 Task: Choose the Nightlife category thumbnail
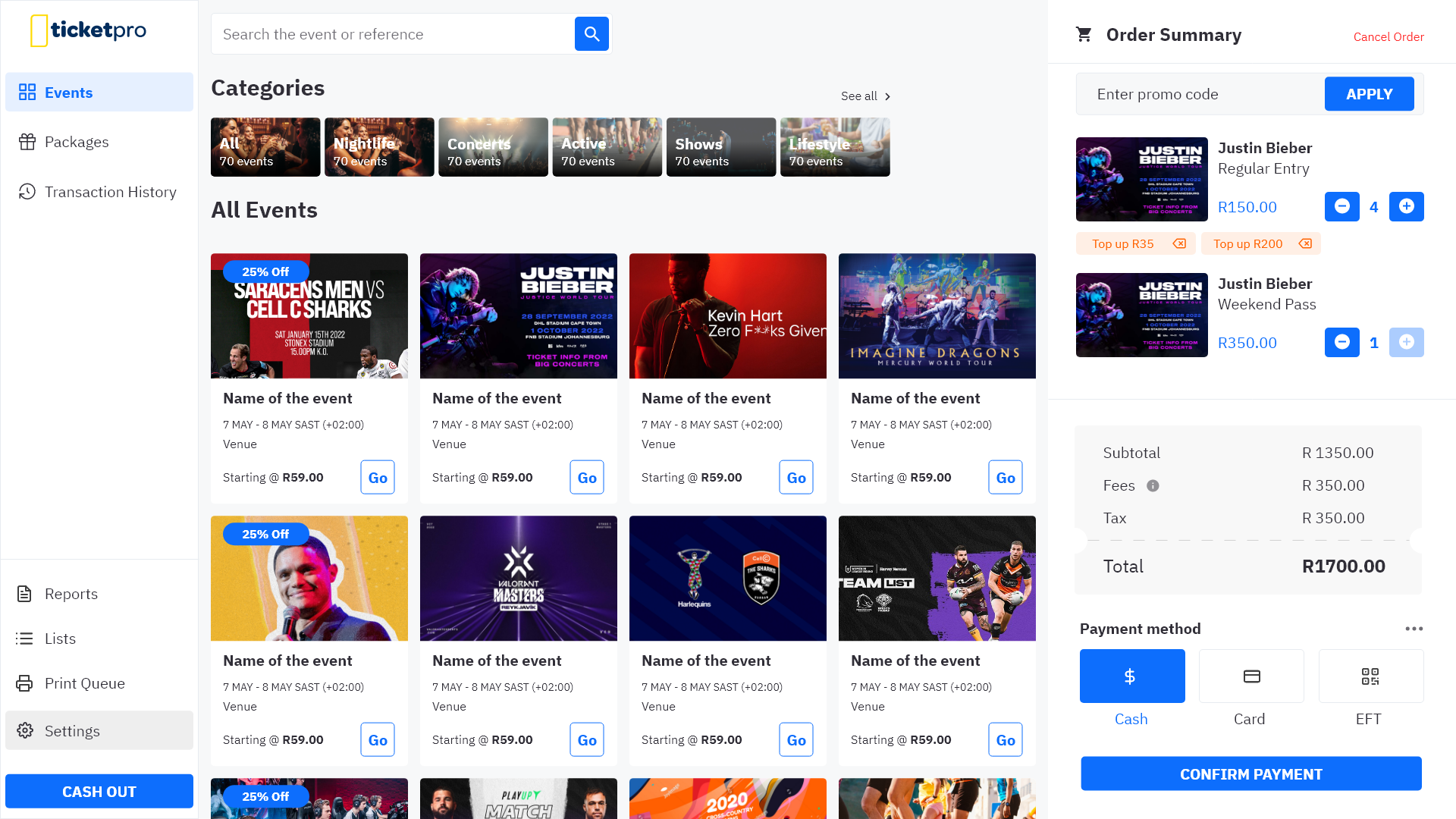[379, 147]
